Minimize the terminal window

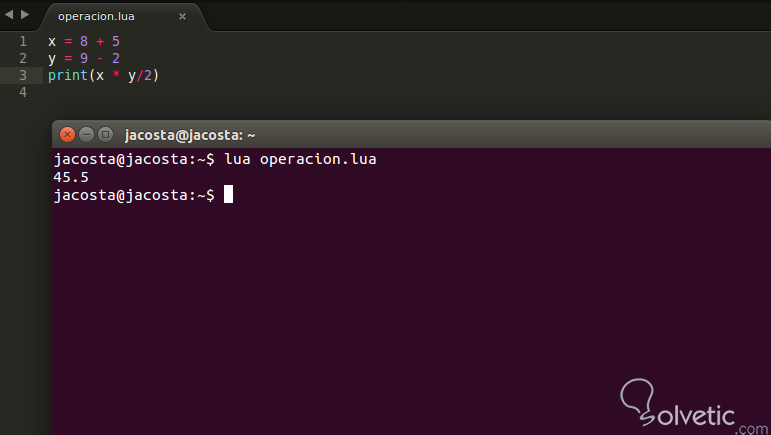[86, 134]
